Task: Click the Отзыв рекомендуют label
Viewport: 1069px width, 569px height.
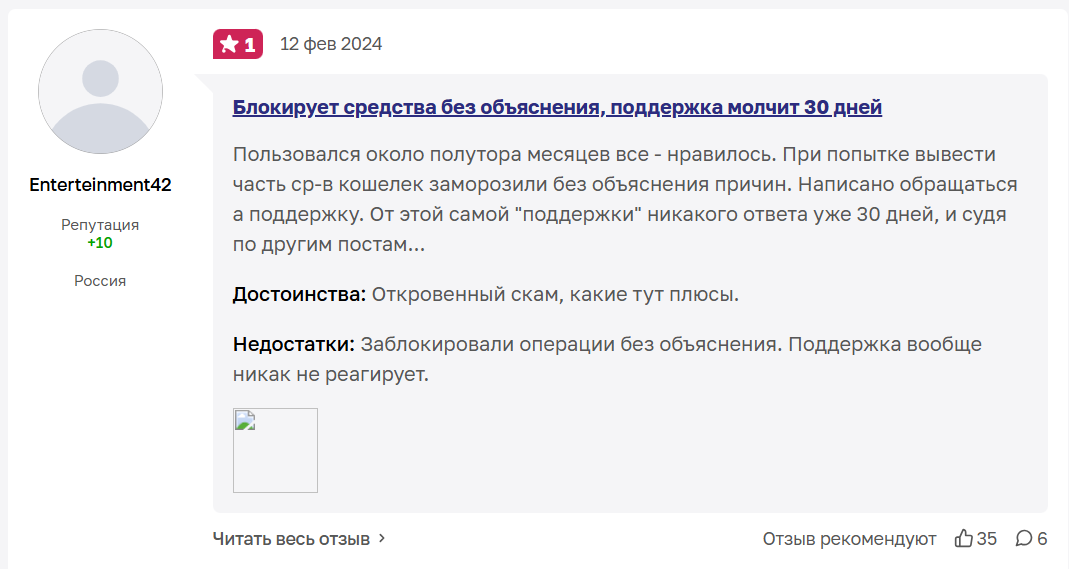Action: (x=849, y=539)
